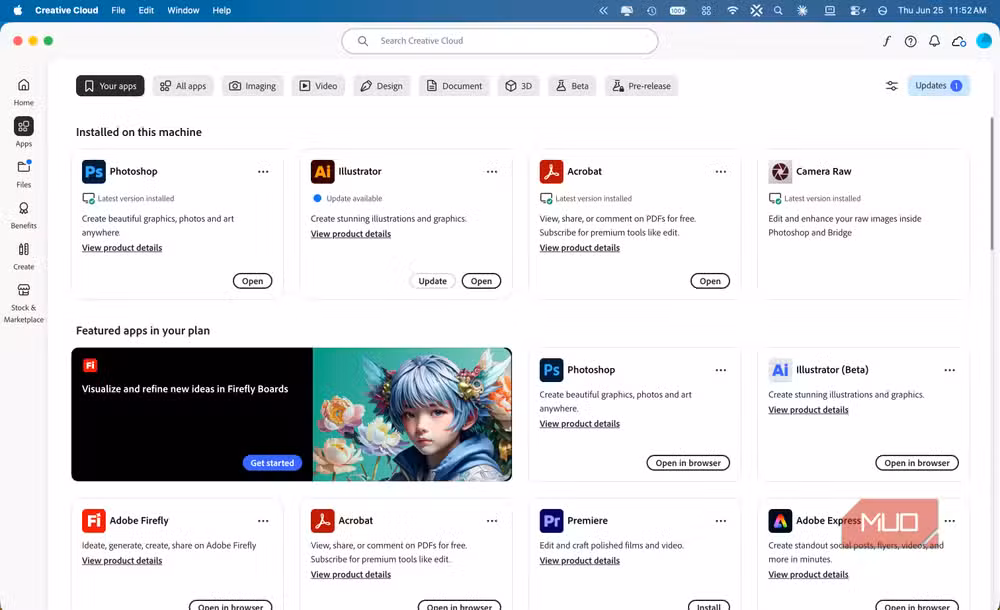Screen dimensions: 1000x610
Task: Click the Firefly Fi icon on the banner
Action: 90,366
